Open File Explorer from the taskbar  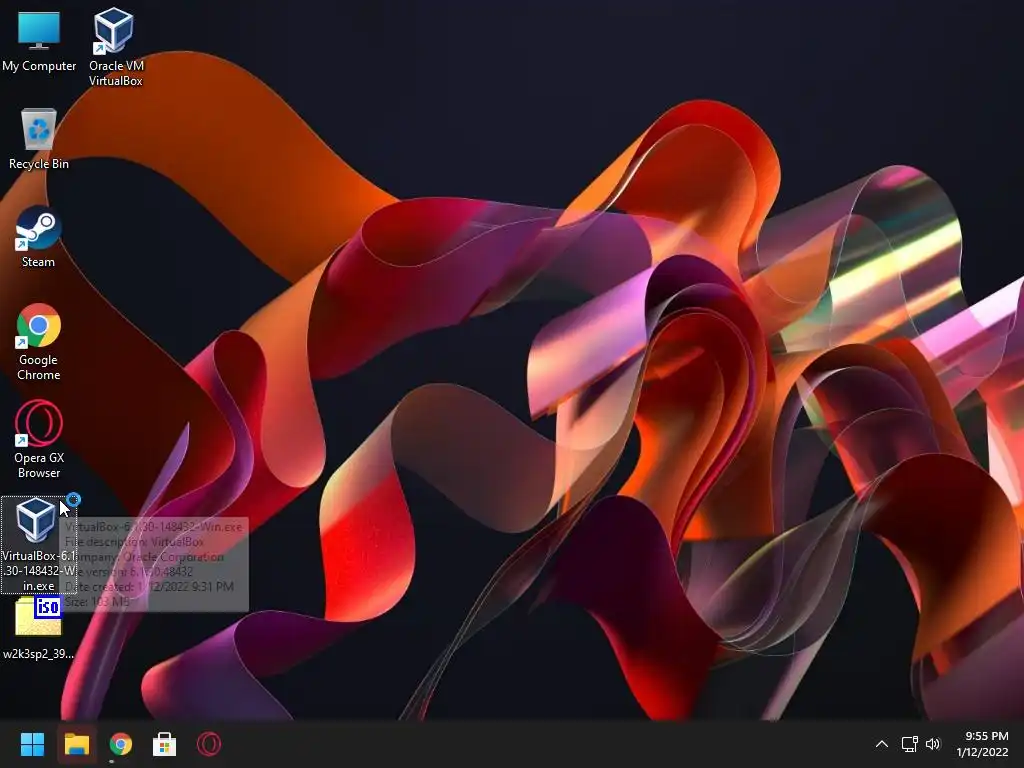pyautogui.click(x=76, y=744)
